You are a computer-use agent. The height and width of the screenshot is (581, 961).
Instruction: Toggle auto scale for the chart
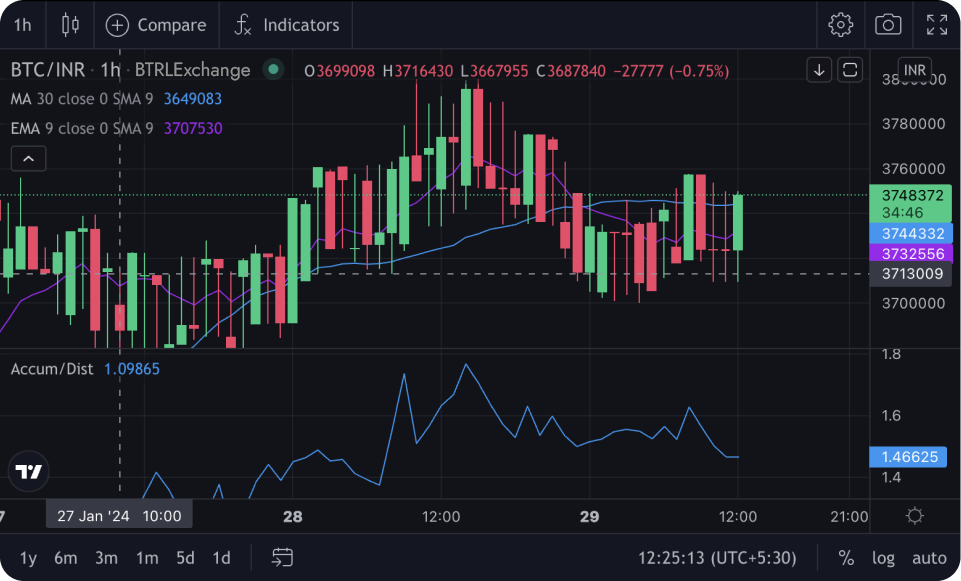[930, 558]
